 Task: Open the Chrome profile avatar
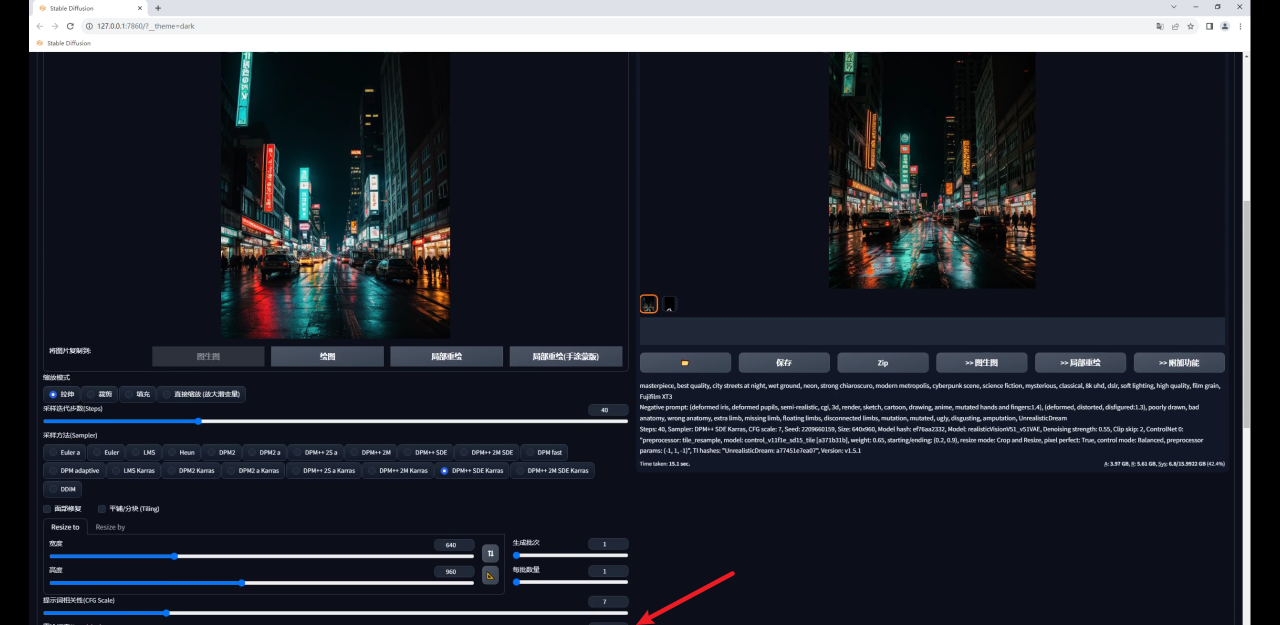click(x=1226, y=26)
